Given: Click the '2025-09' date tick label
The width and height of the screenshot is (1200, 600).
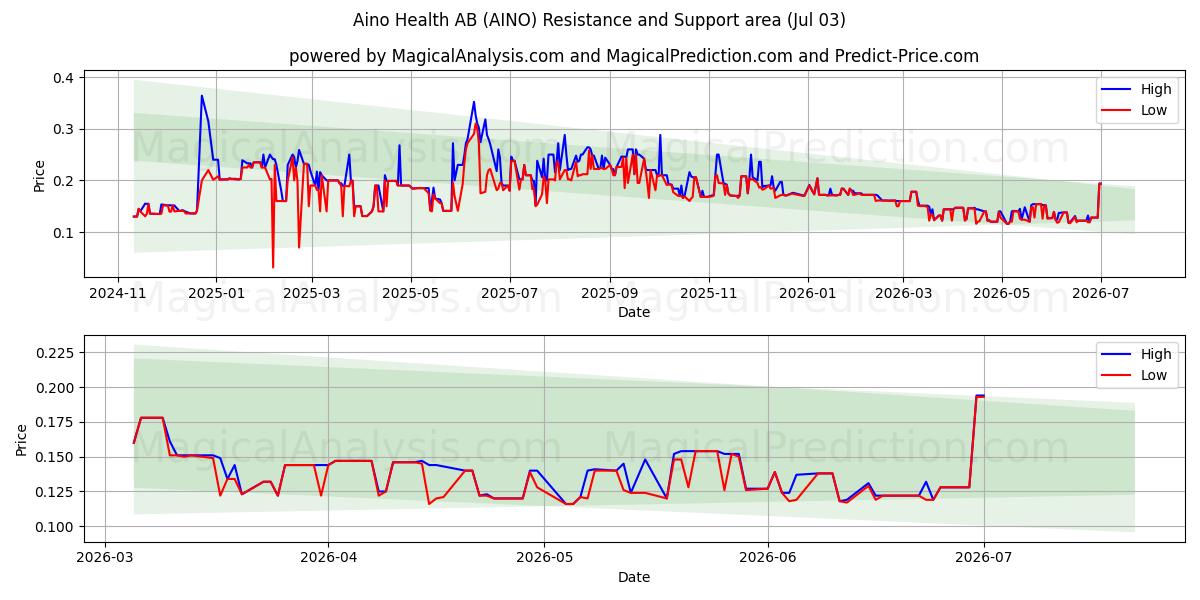Looking at the screenshot, I should pyautogui.click(x=609, y=293).
